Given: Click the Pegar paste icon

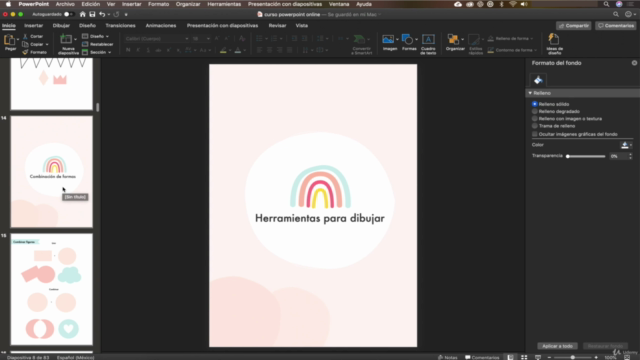Looking at the screenshot, I should tap(9, 40).
